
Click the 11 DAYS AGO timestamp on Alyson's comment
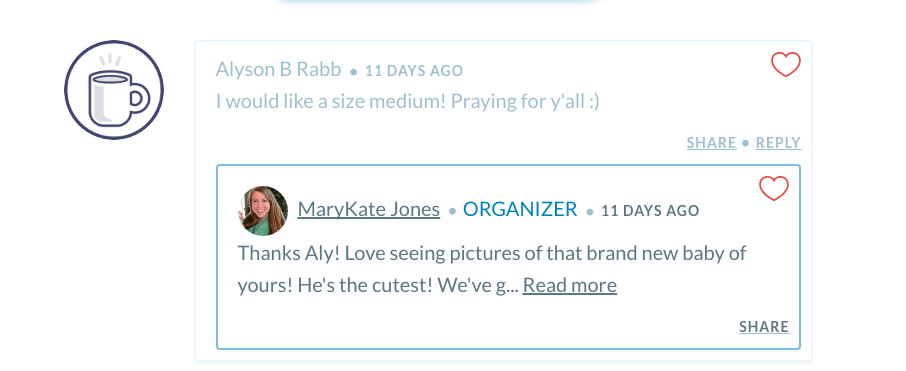tap(414, 71)
